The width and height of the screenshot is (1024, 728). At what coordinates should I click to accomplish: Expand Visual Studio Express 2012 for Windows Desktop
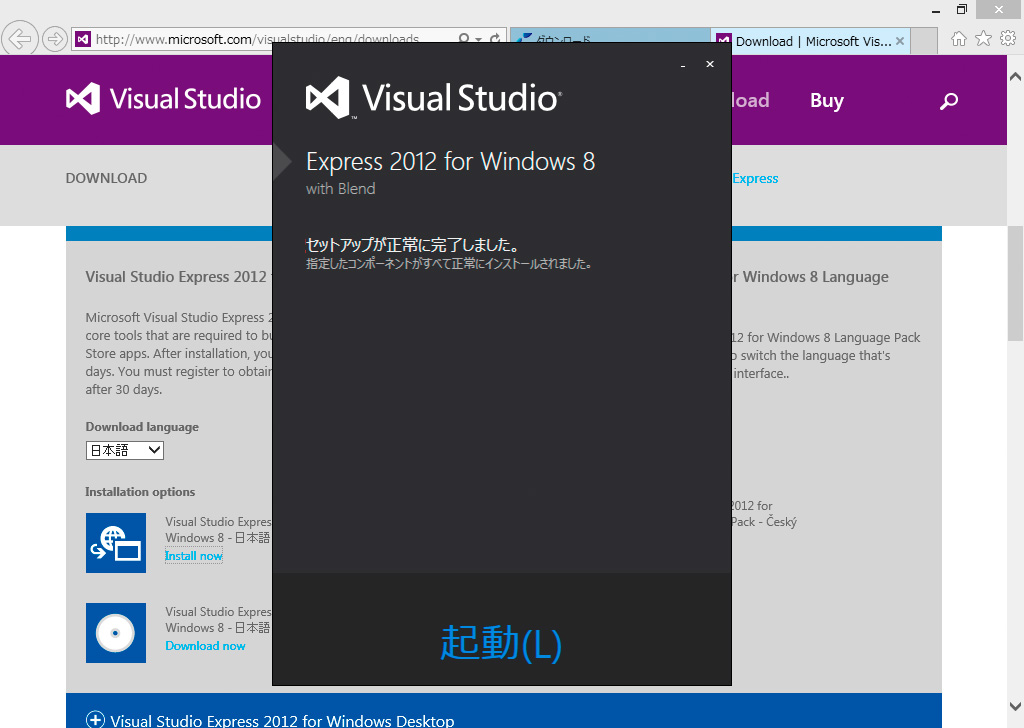(95, 720)
